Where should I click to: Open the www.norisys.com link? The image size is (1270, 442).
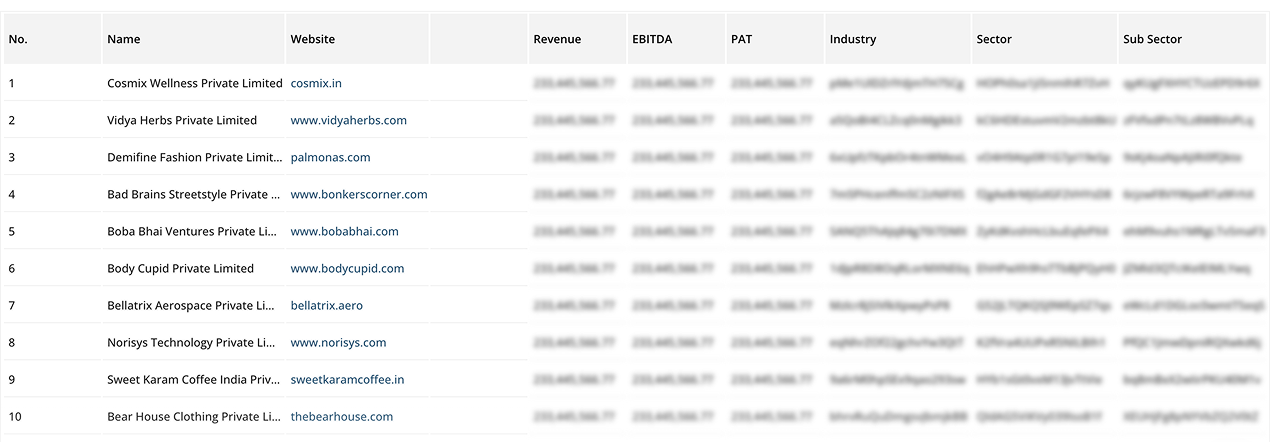(339, 342)
